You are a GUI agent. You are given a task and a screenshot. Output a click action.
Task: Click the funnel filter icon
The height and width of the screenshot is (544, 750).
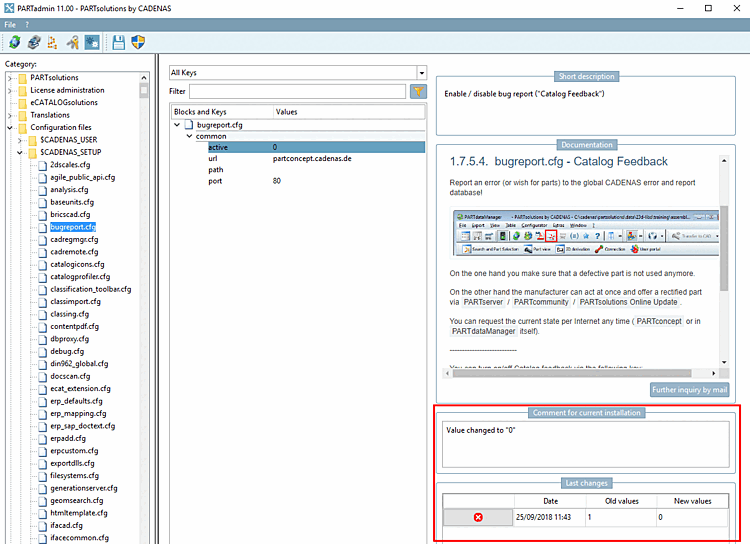419,91
